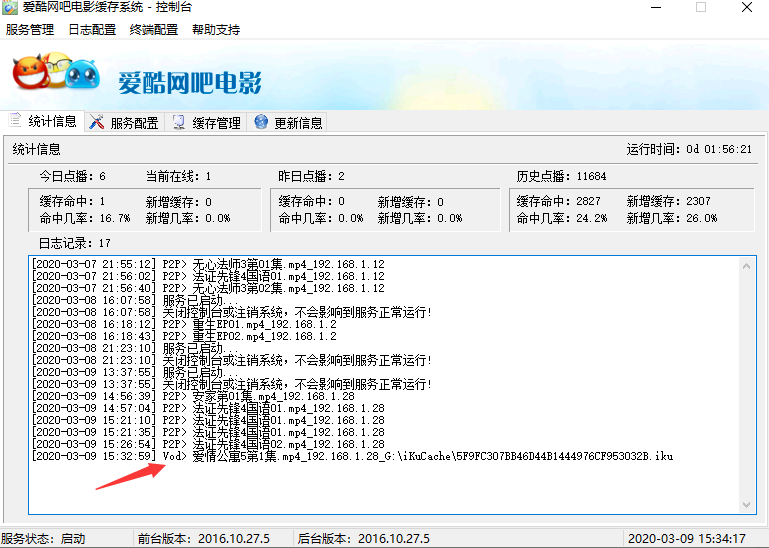The width and height of the screenshot is (769, 548).
Task: Switch to the 统计信息 tab
Action: pyautogui.click(x=43, y=121)
